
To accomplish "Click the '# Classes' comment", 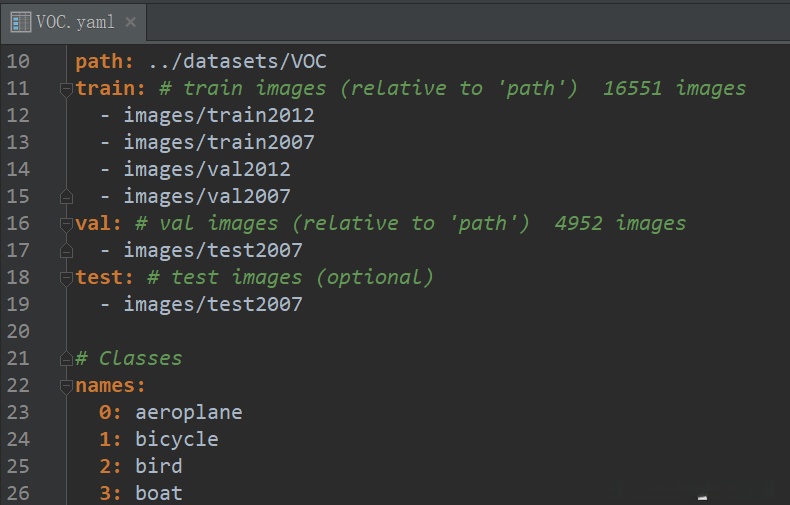I will 128,358.
